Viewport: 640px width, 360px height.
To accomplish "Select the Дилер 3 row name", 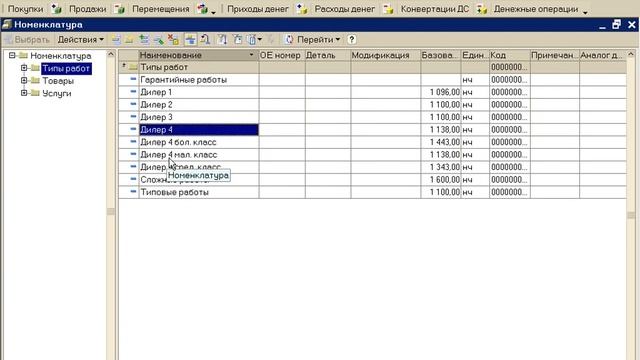I will coord(156,117).
